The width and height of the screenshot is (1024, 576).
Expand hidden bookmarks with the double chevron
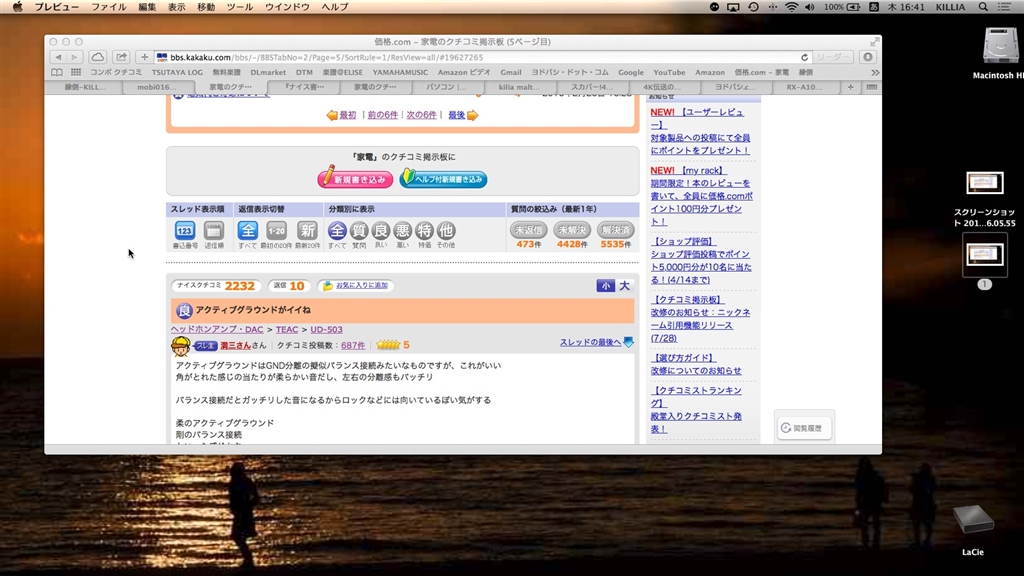point(874,72)
